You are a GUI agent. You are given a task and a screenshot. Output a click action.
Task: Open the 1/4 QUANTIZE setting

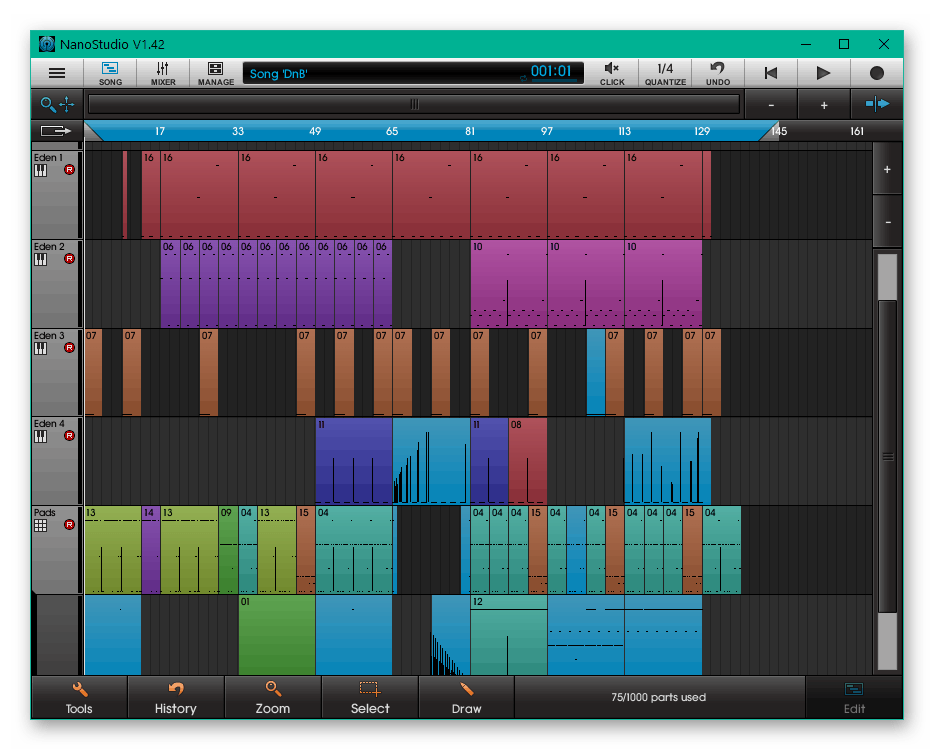(665, 73)
